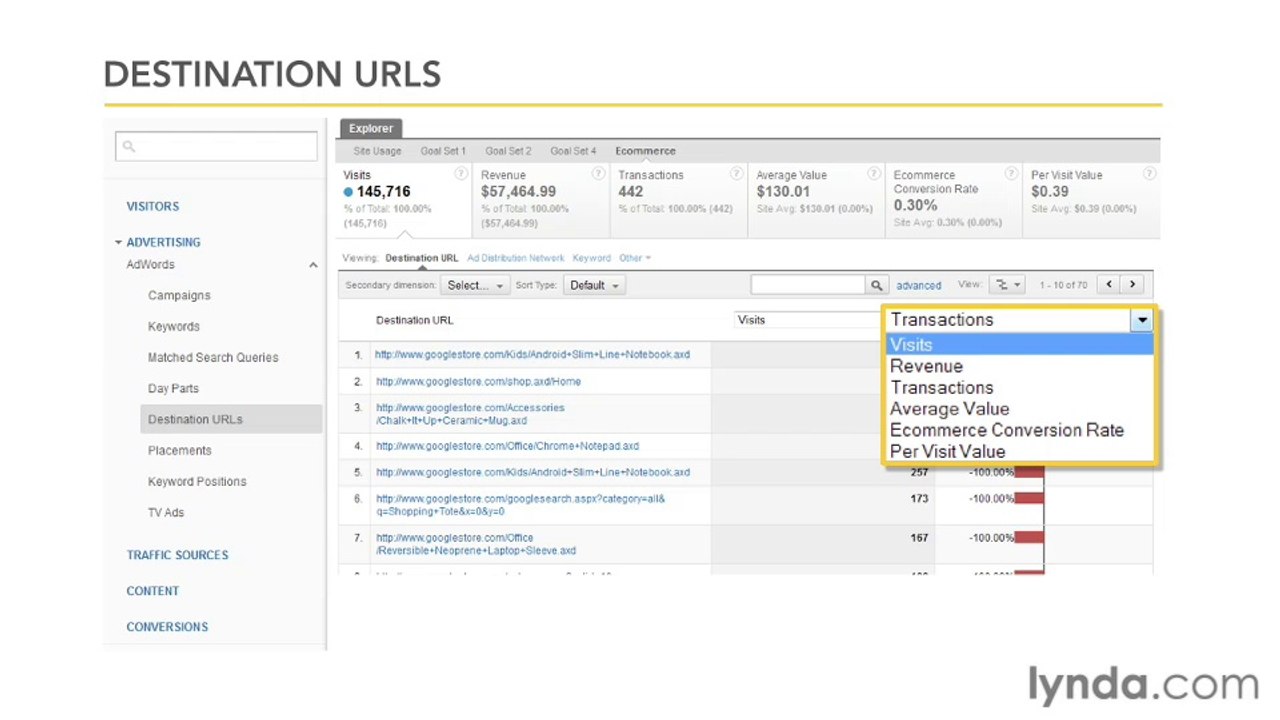
Task: Open the View type selector icon
Action: tap(1007, 285)
